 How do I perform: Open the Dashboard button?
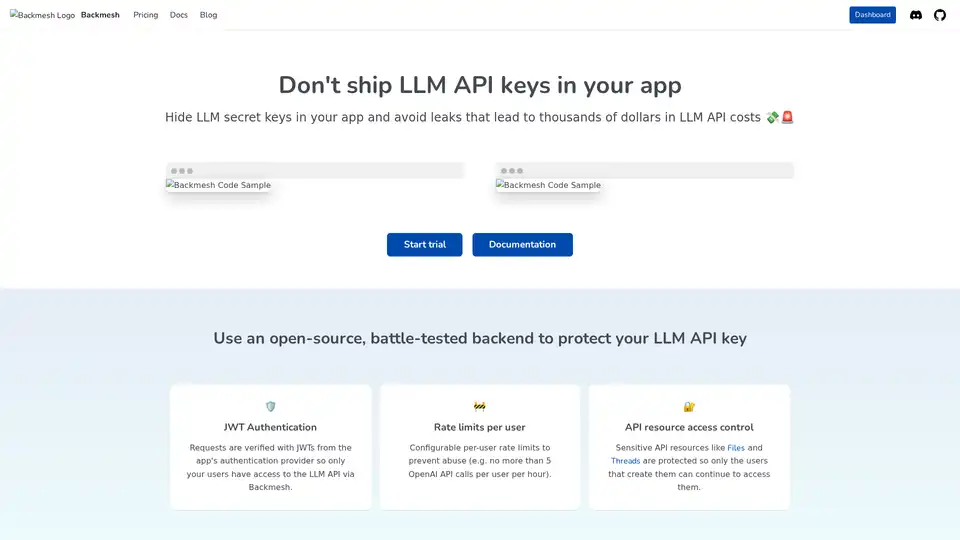click(872, 15)
